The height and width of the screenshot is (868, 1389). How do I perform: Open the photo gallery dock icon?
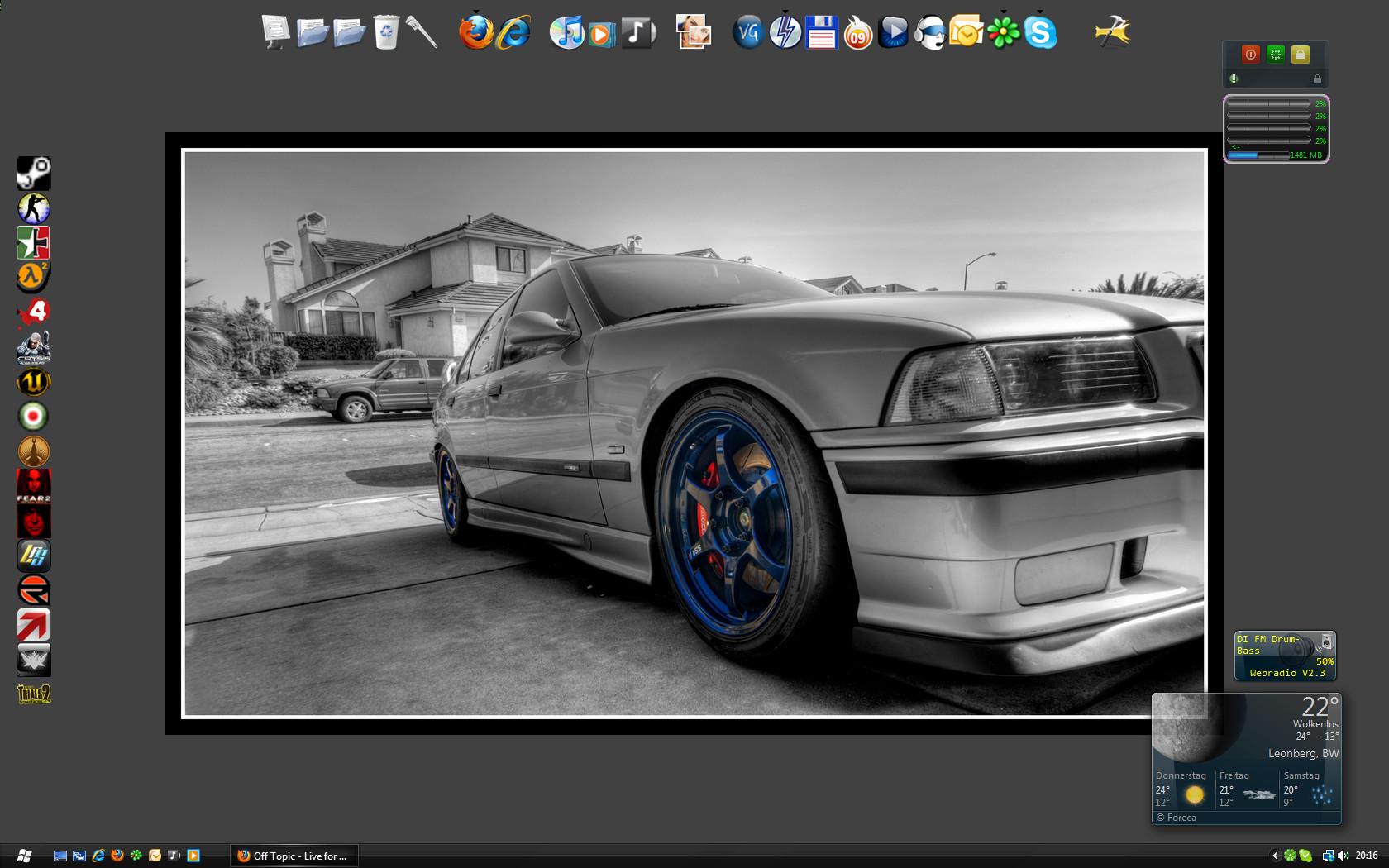693,32
